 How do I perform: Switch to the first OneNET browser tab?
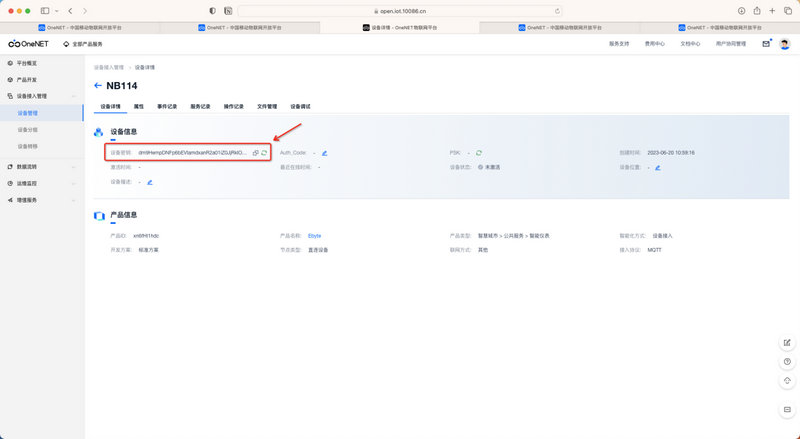pos(80,28)
